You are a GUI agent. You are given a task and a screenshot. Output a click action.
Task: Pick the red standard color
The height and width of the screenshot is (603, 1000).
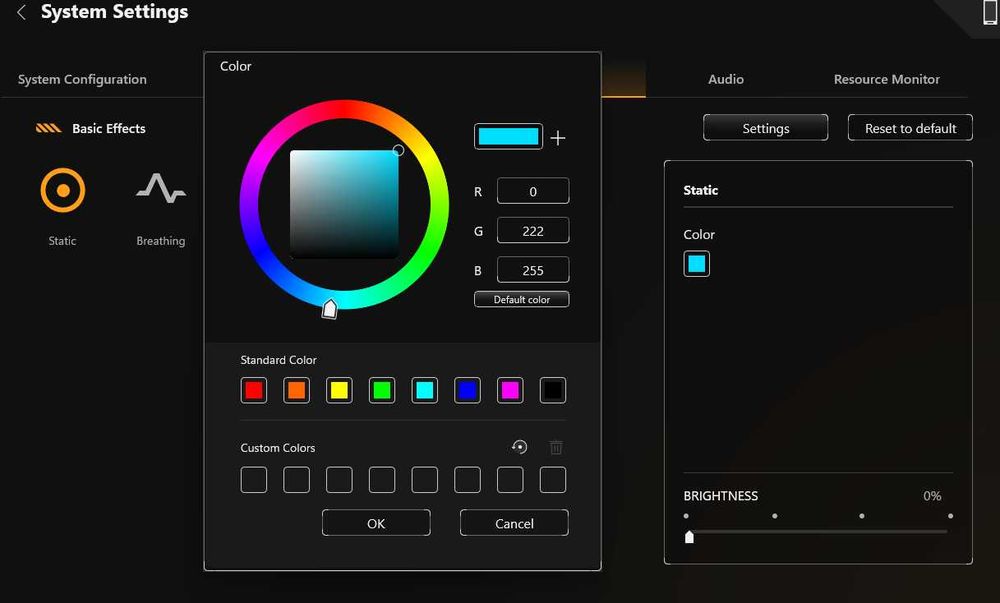(254, 390)
